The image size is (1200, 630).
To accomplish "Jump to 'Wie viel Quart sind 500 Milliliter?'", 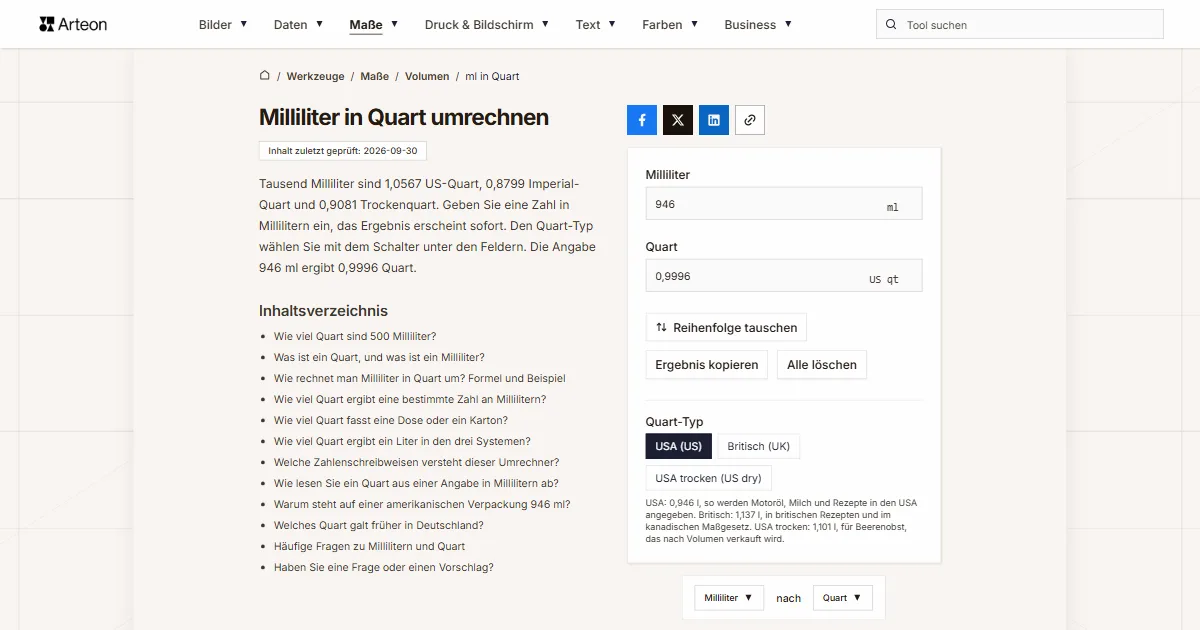I will point(355,336).
